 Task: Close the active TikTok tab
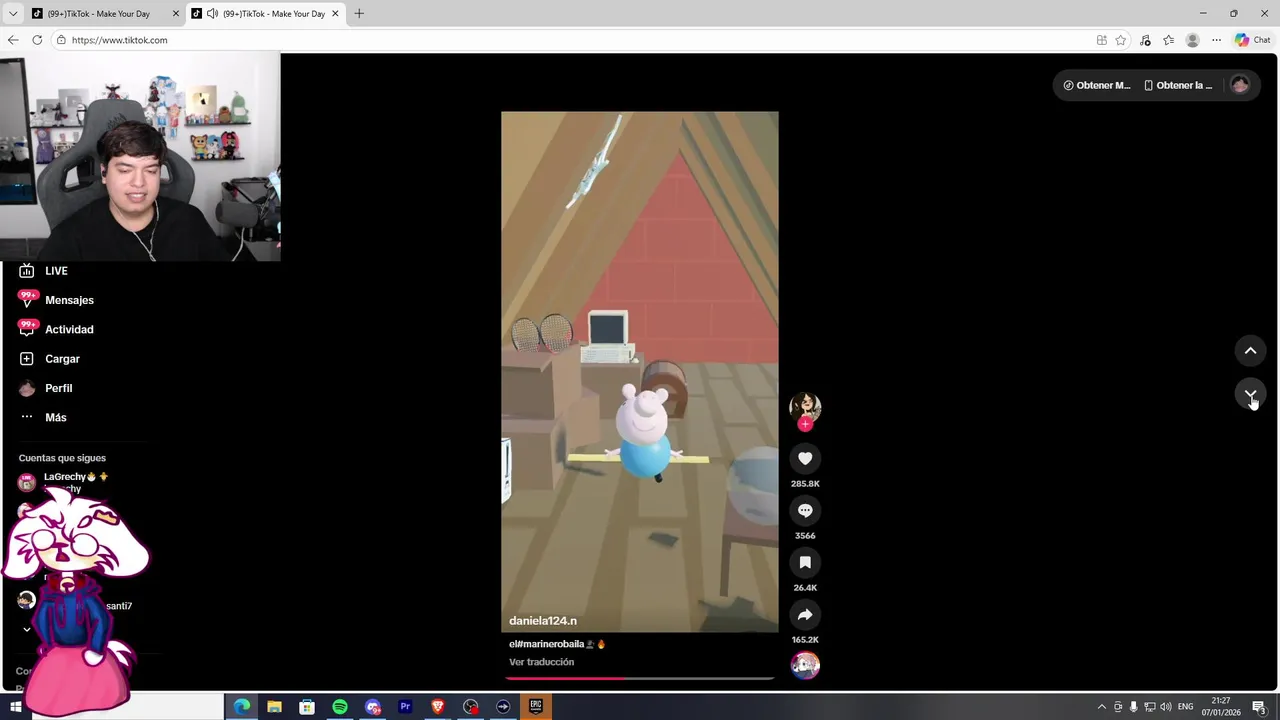pyautogui.click(x=335, y=14)
